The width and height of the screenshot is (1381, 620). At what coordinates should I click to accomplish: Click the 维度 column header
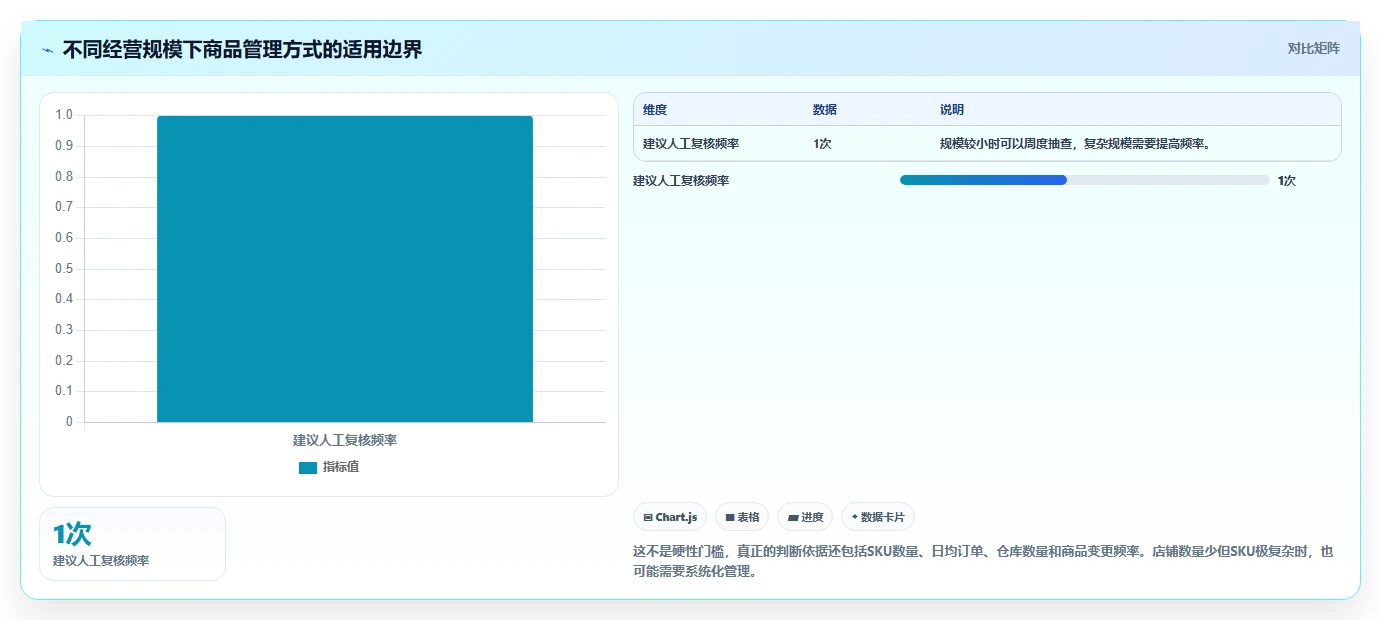click(655, 110)
